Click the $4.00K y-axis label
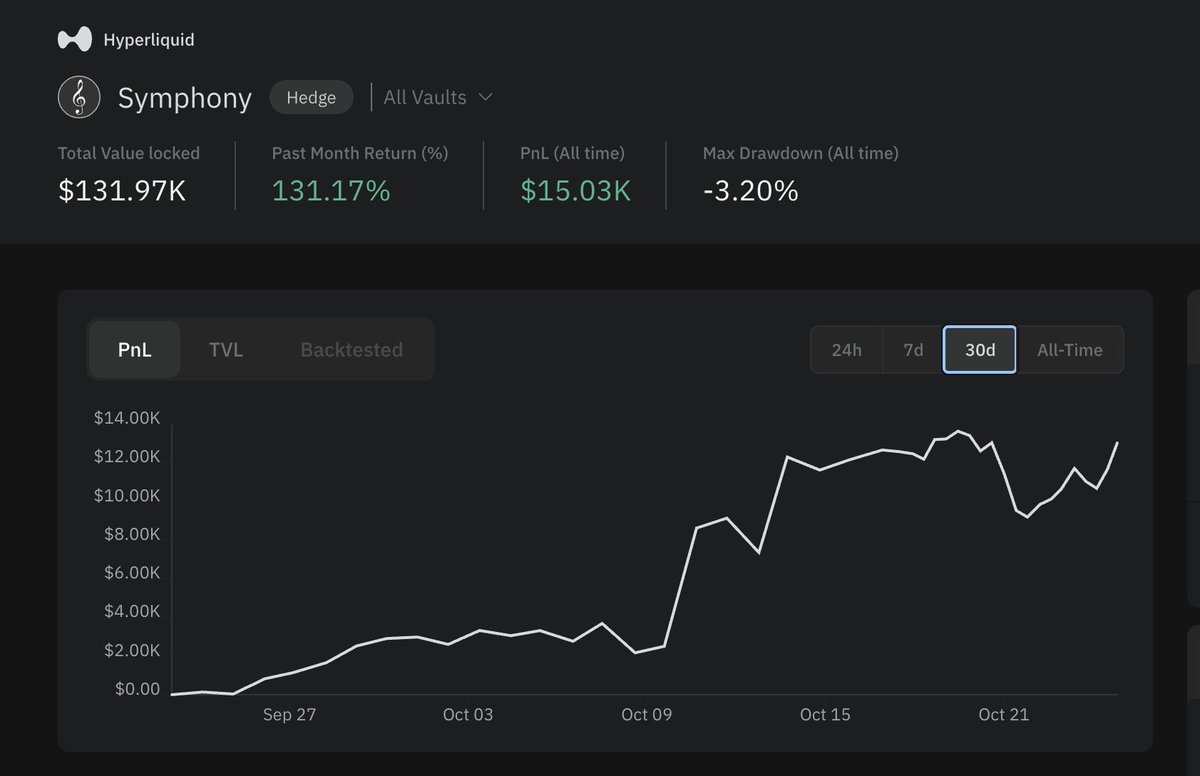 pyautogui.click(x=131, y=611)
